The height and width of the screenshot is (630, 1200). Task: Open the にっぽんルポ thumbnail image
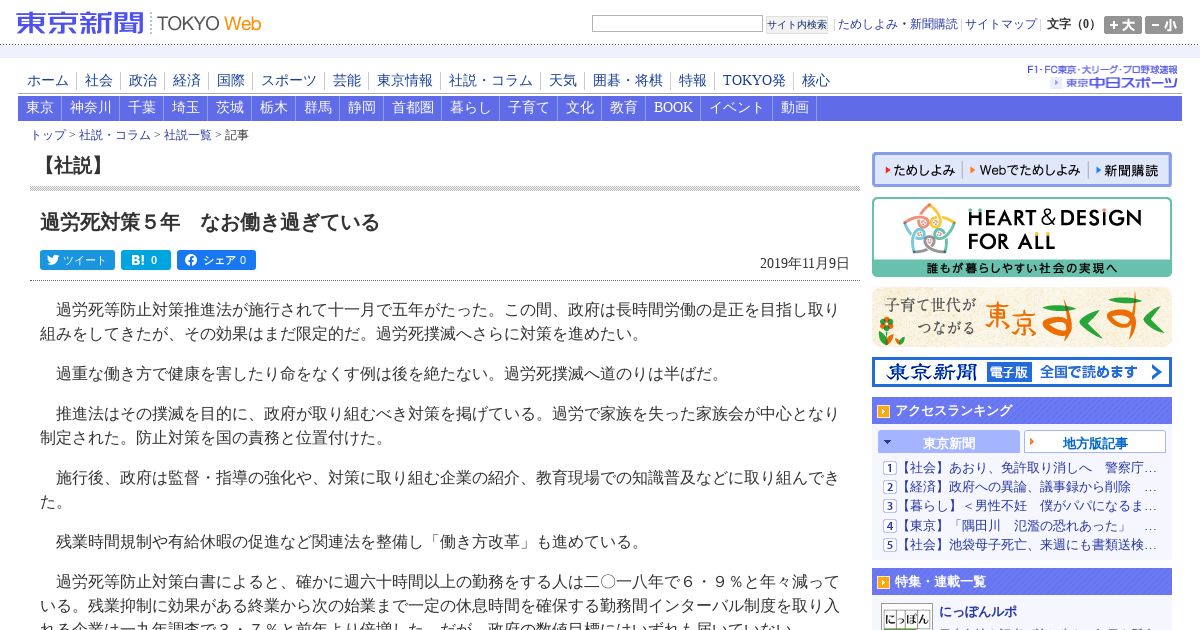tap(907, 617)
